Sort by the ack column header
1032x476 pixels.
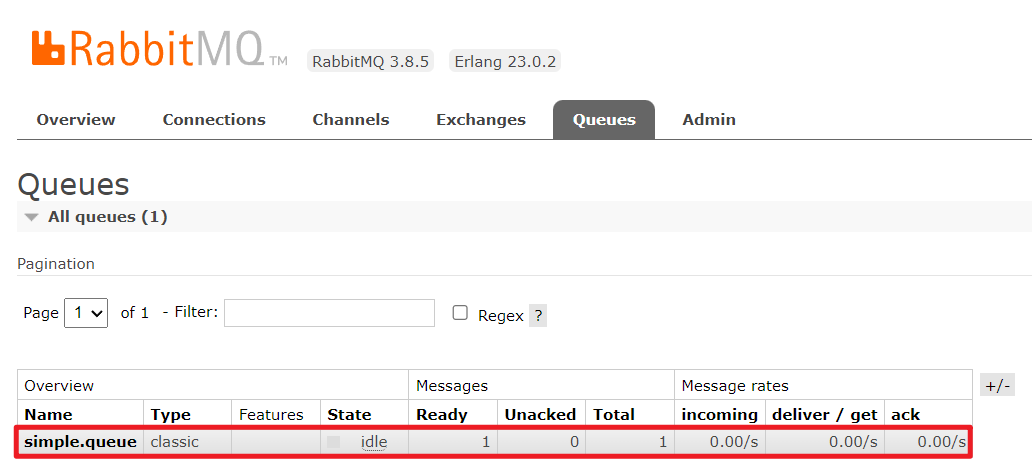pos(905,415)
